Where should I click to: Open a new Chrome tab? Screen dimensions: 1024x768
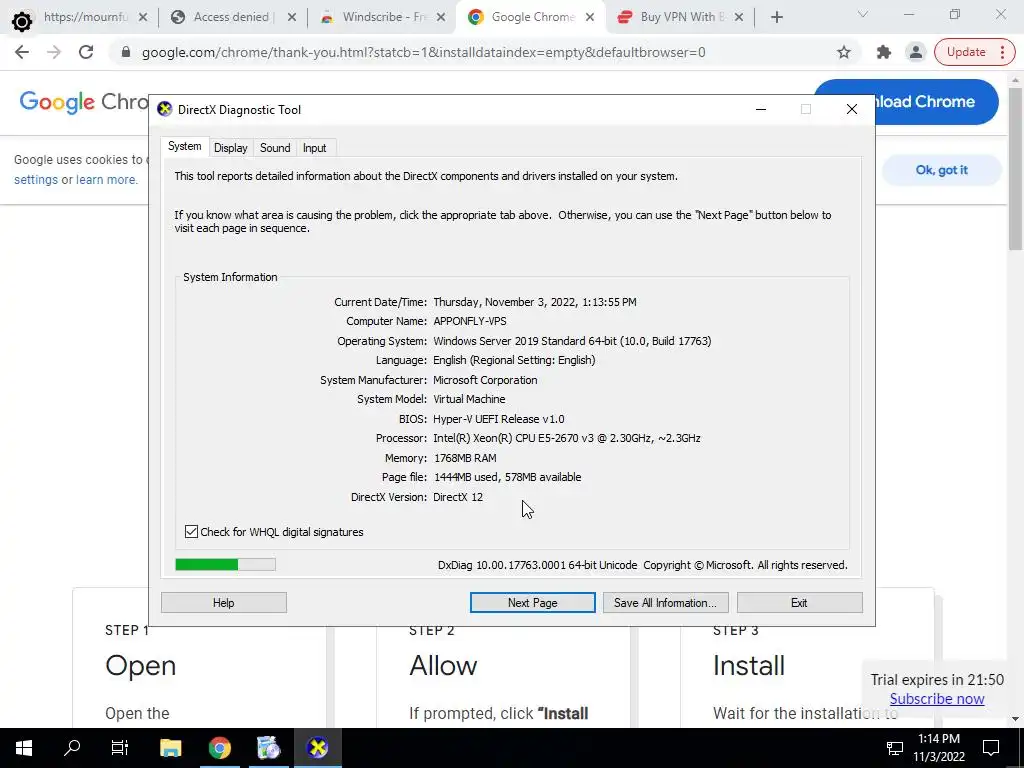click(776, 18)
